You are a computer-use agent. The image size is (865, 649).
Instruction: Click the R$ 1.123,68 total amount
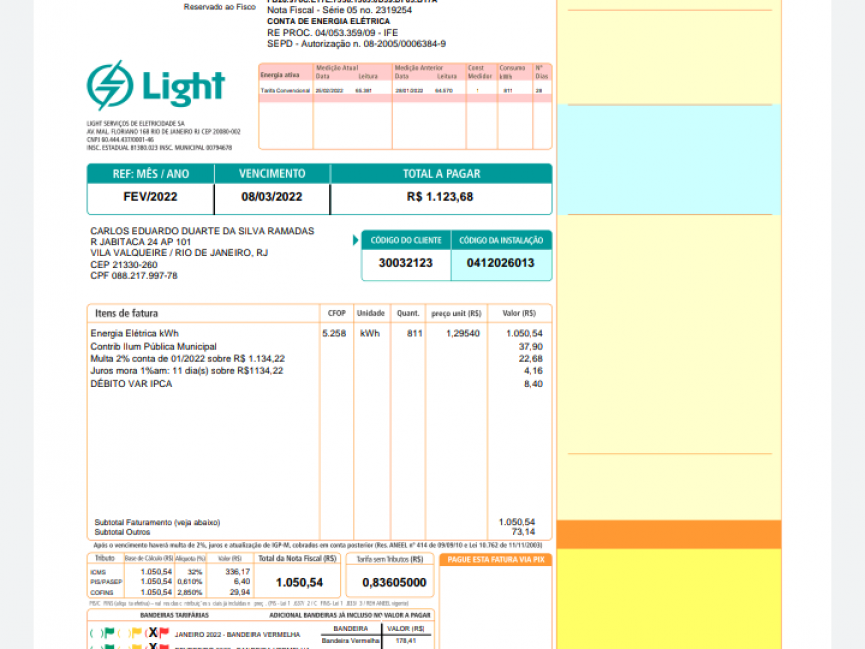pyautogui.click(x=440, y=197)
